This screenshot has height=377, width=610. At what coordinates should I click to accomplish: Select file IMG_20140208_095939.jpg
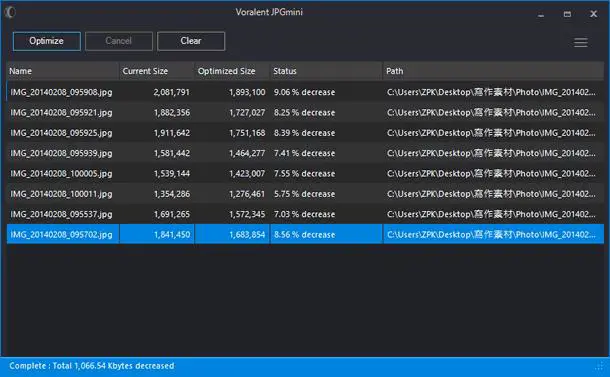305,153
